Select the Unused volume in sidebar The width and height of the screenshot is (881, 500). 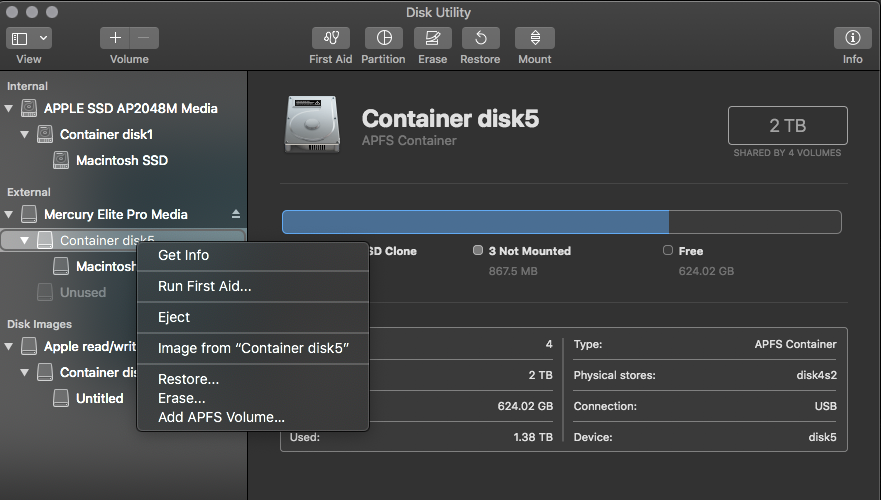83,292
